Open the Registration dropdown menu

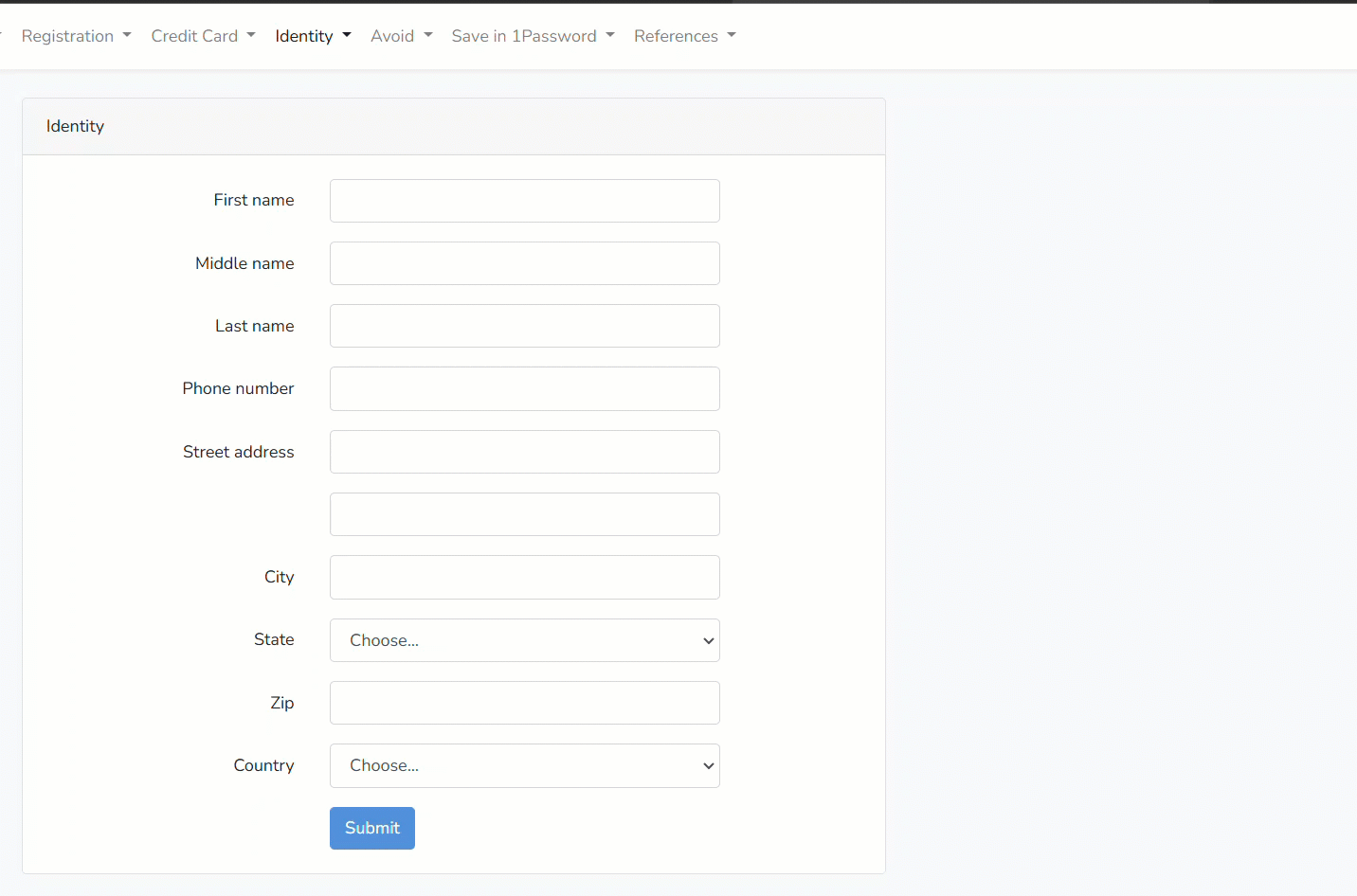coord(76,36)
